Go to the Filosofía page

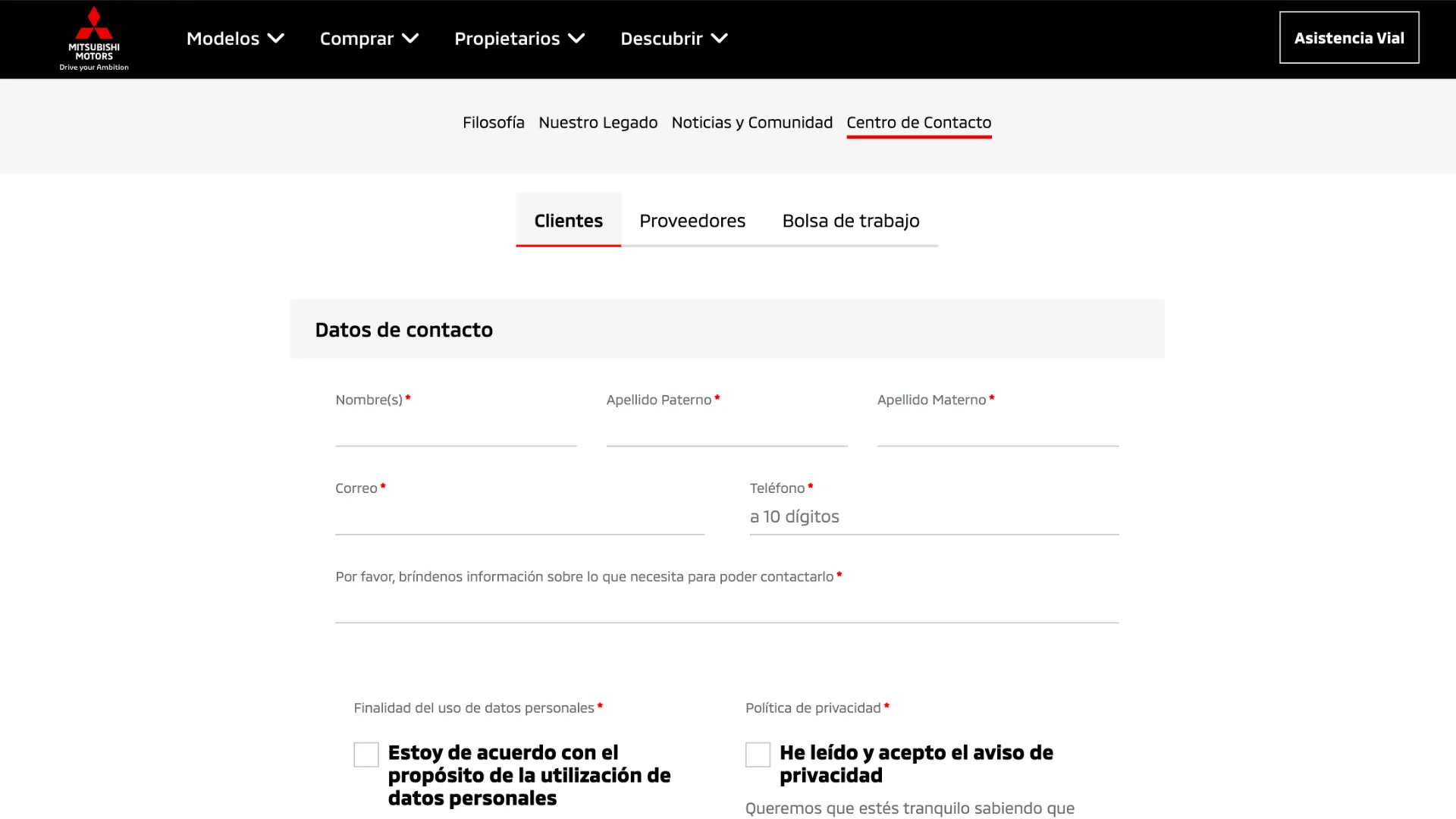tap(493, 123)
